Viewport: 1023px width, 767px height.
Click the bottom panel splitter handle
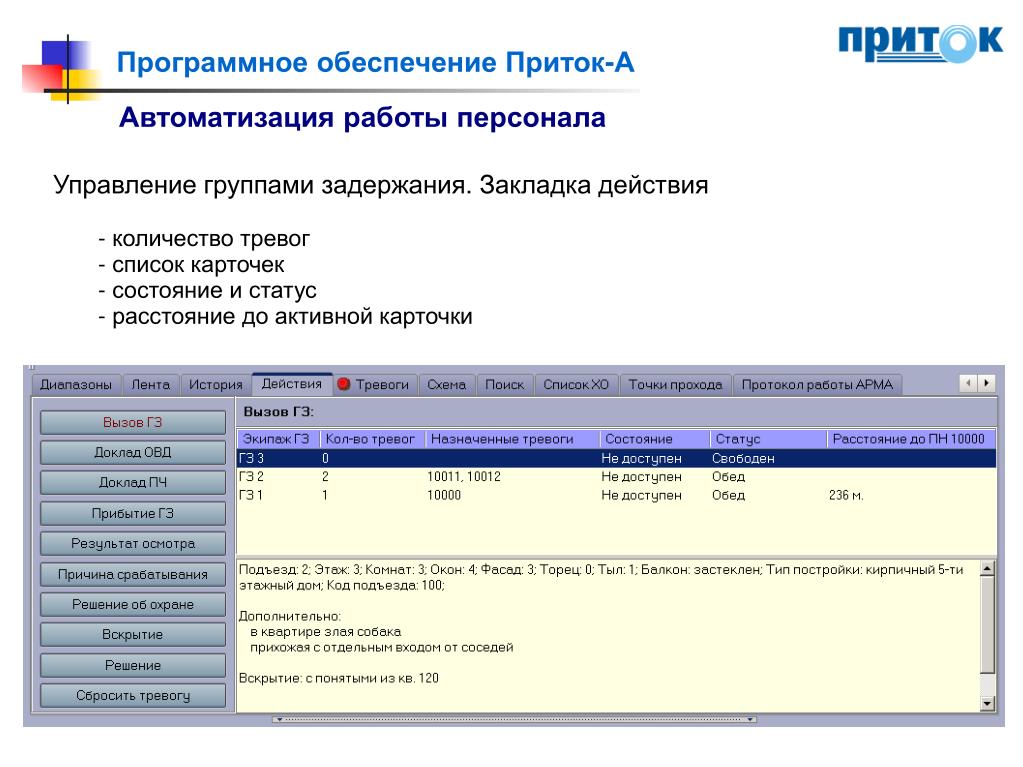[x=514, y=719]
